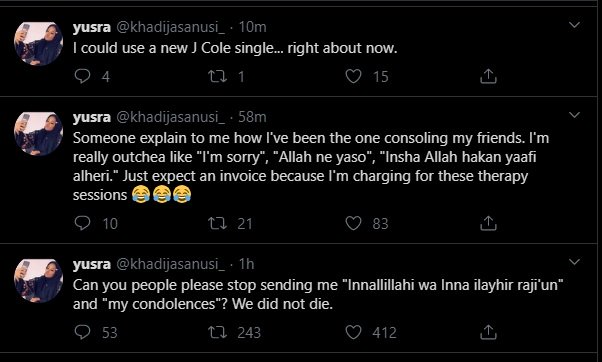The height and width of the screenshot is (362, 602).
Task: Reply to the J Cole single tweet
Action: click(x=82, y=76)
